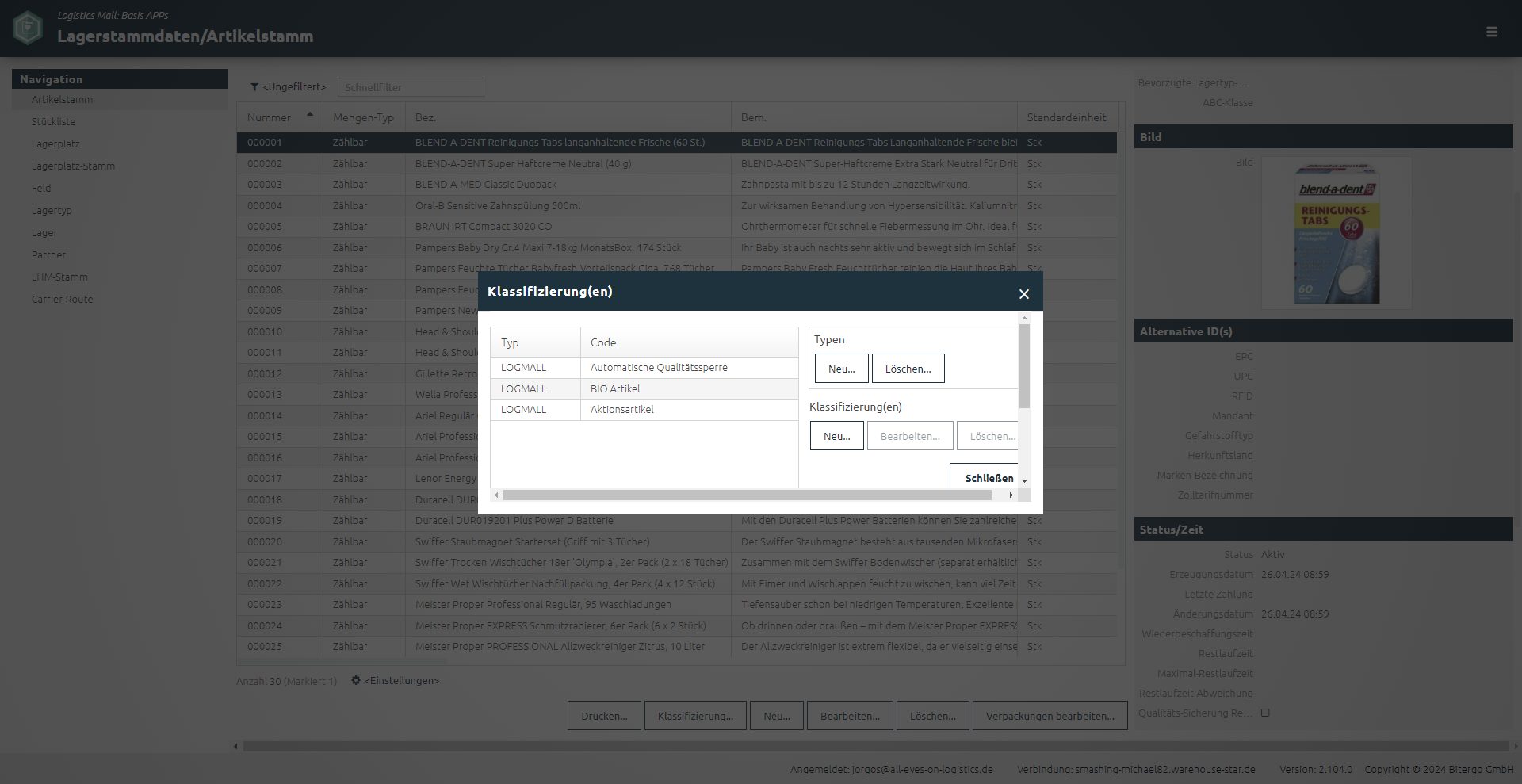Viewport: 1522px width, 784px height.
Task: Select article row 000025
Action: 677,647
